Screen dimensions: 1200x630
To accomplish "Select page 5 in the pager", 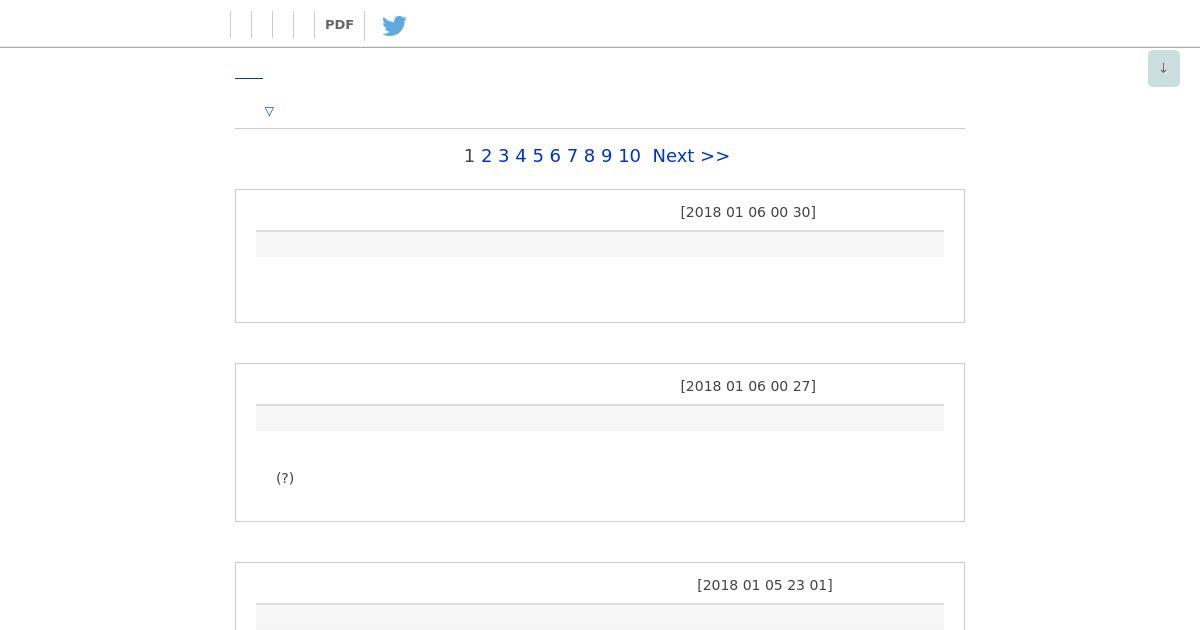I will [x=538, y=156].
